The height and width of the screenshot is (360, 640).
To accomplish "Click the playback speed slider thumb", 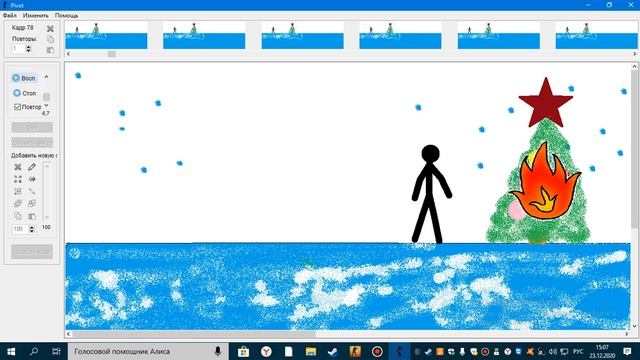I will click(46, 97).
